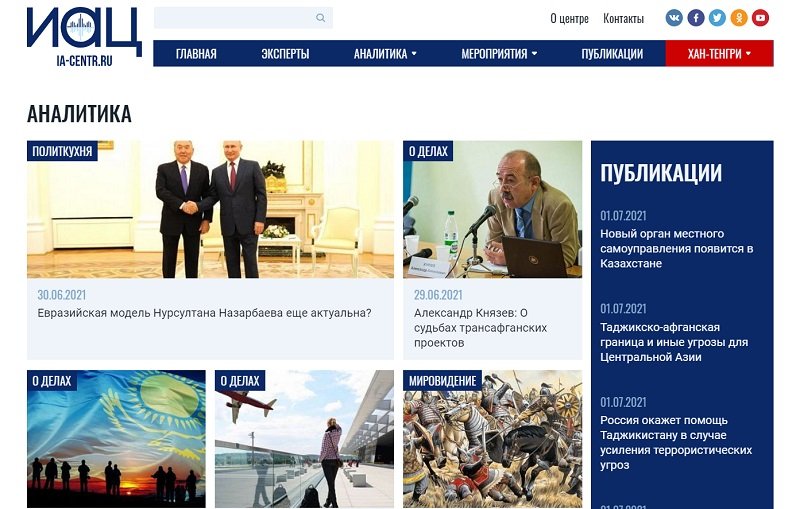800x509 pixels.
Task: Click the ИАЦ ia-centr.ru logo
Action: [84, 37]
